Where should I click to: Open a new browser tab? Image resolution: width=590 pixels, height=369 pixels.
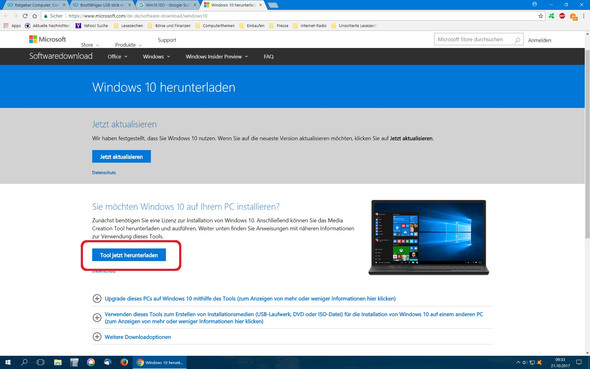(x=273, y=5)
